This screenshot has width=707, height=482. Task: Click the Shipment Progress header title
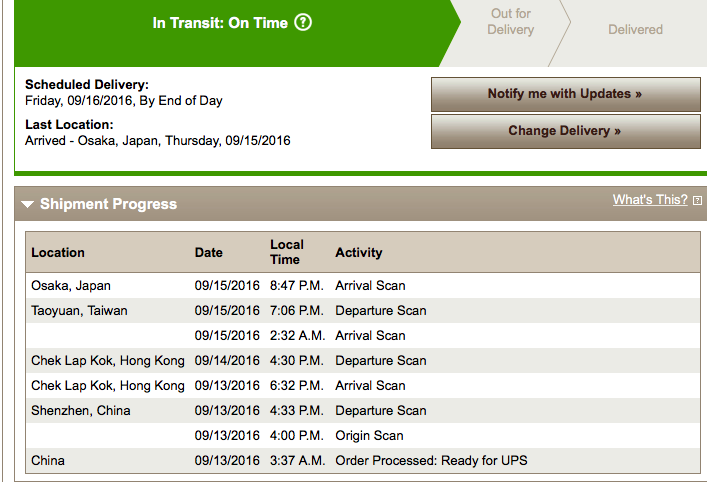[108, 204]
